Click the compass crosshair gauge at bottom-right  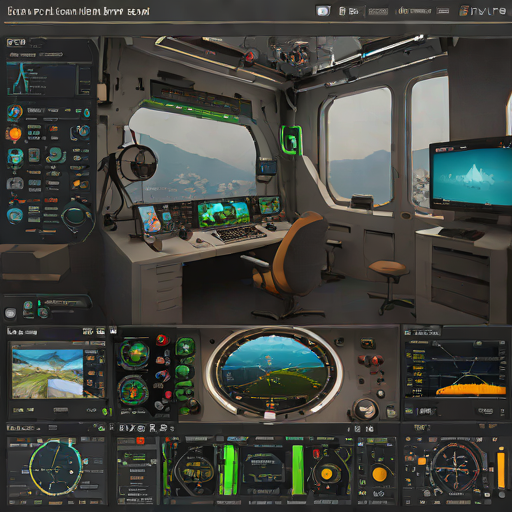[456, 468]
